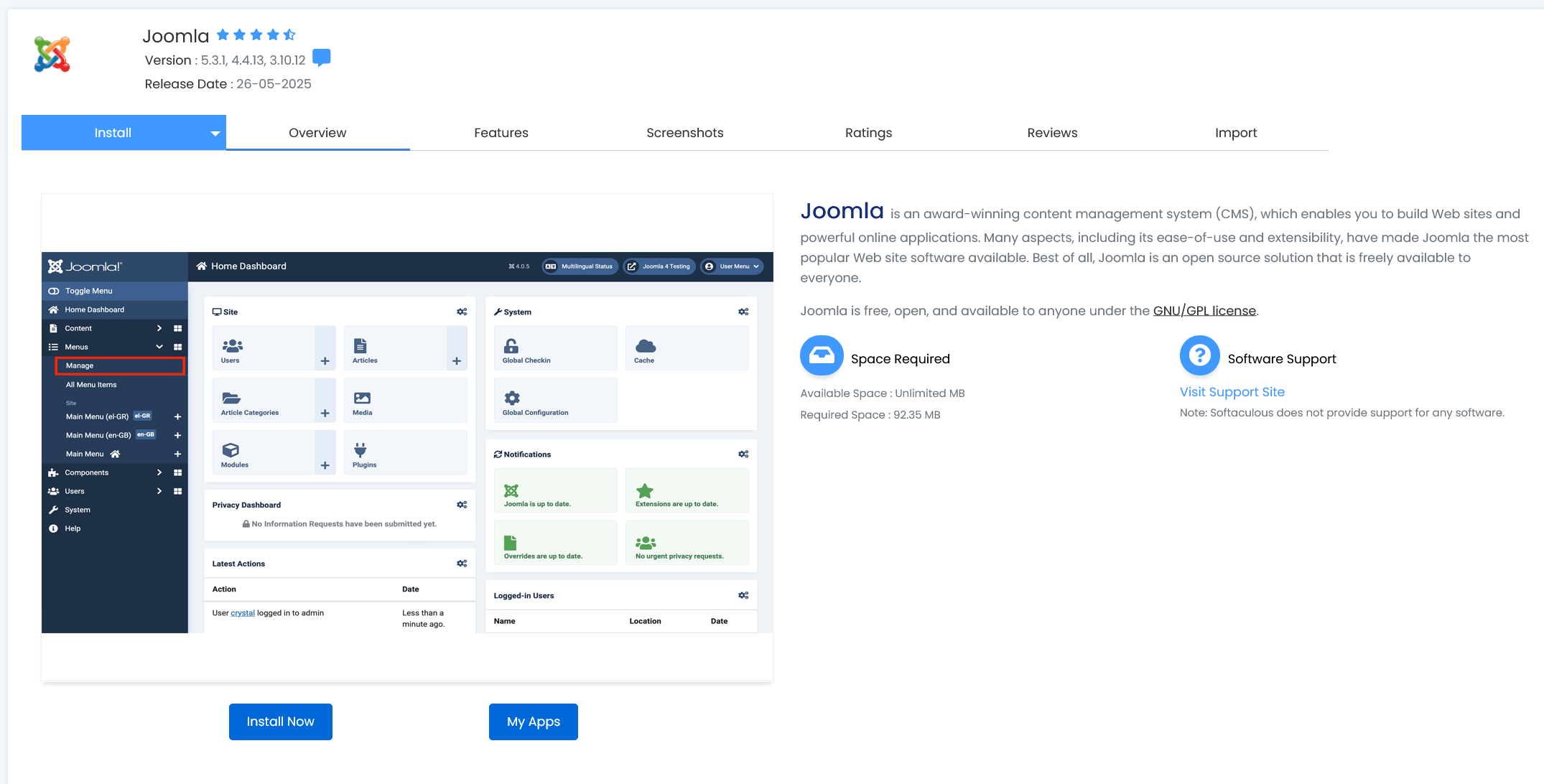This screenshot has height=784, width=1544.
Task: Click the Joomla title heading
Action: [x=176, y=36]
